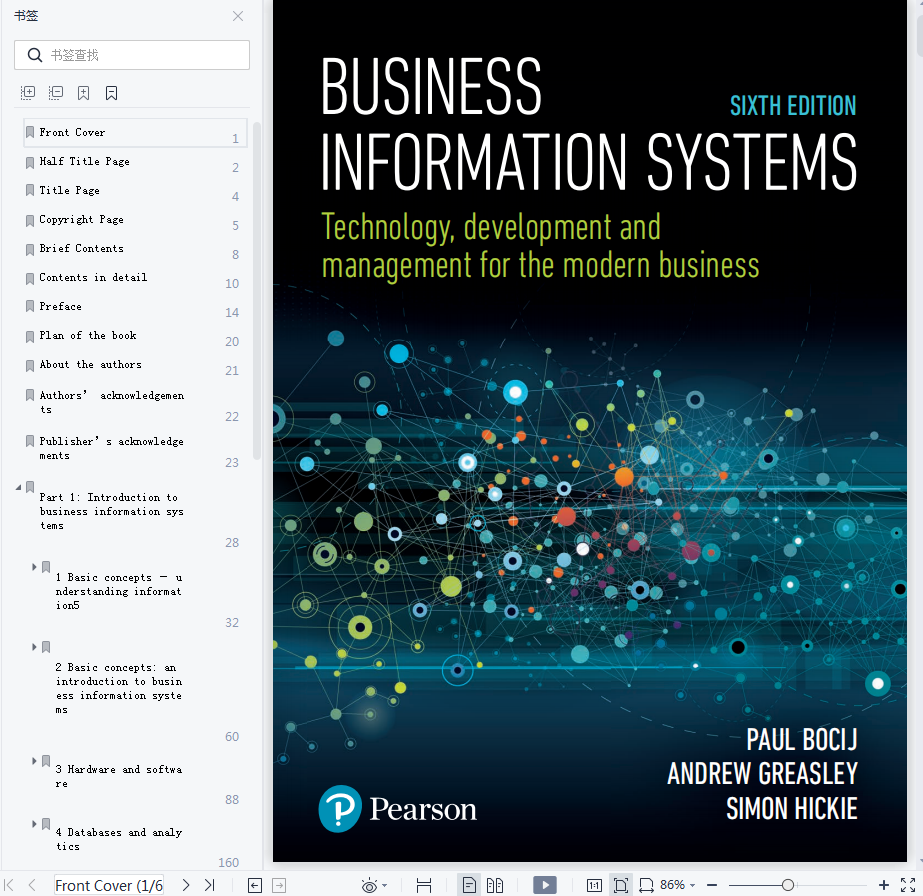923x896 pixels.
Task: Click the fit width icon
Action: point(646,885)
